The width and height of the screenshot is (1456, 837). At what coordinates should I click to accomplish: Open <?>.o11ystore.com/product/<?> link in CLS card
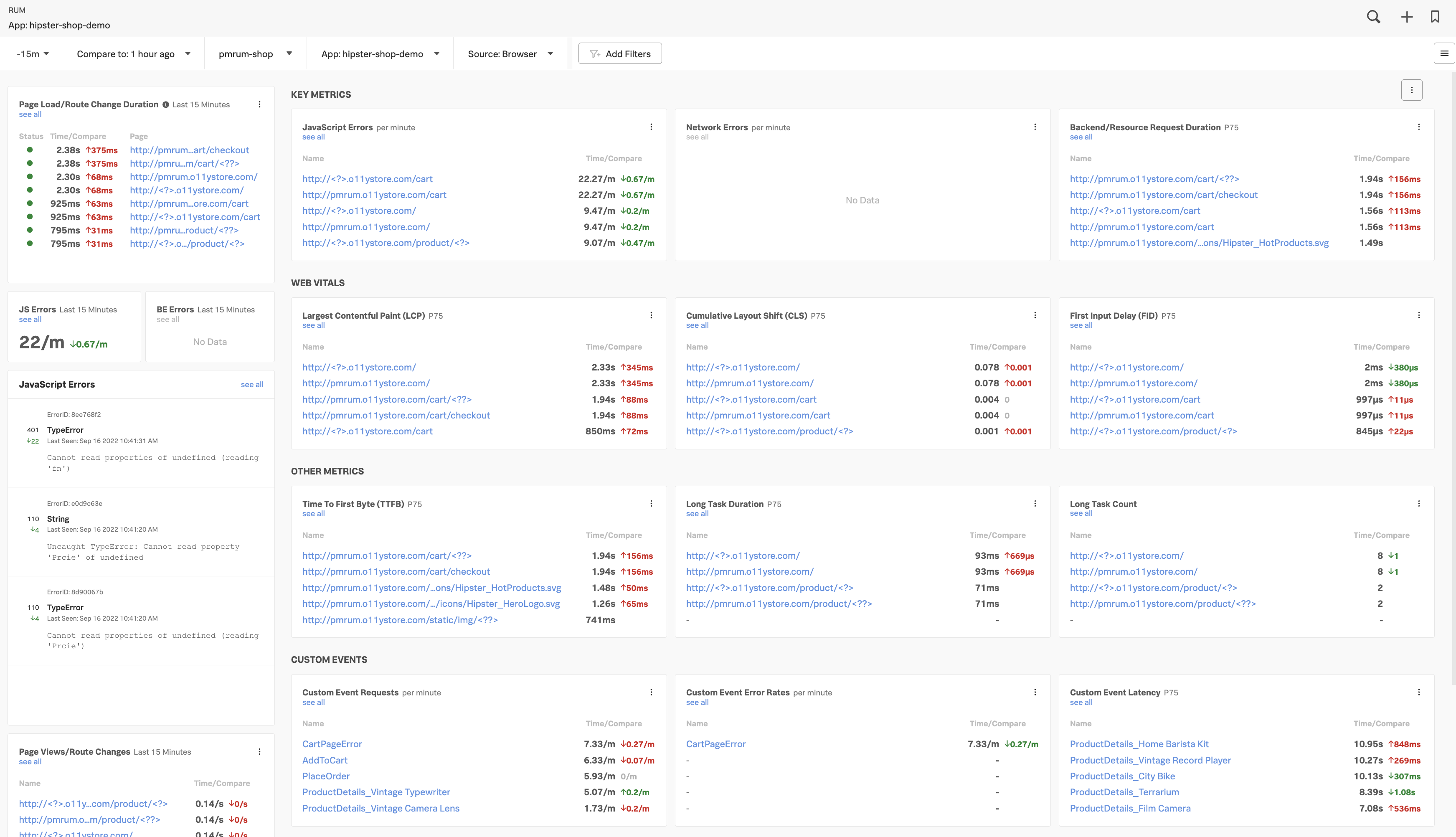pos(770,431)
